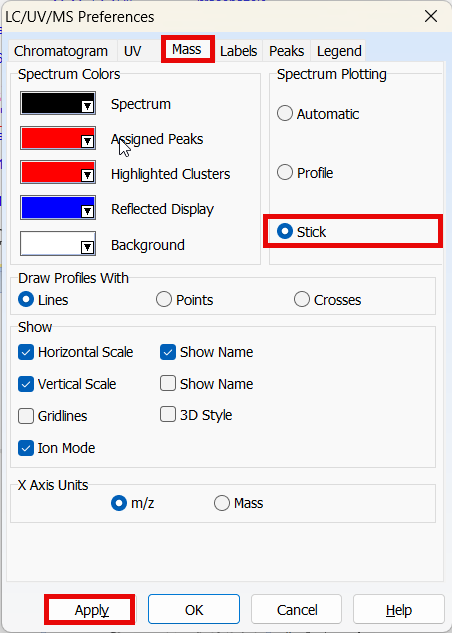Open the Assigned Peaks color dropdown arrow
This screenshot has width=452, height=633.
click(87, 141)
